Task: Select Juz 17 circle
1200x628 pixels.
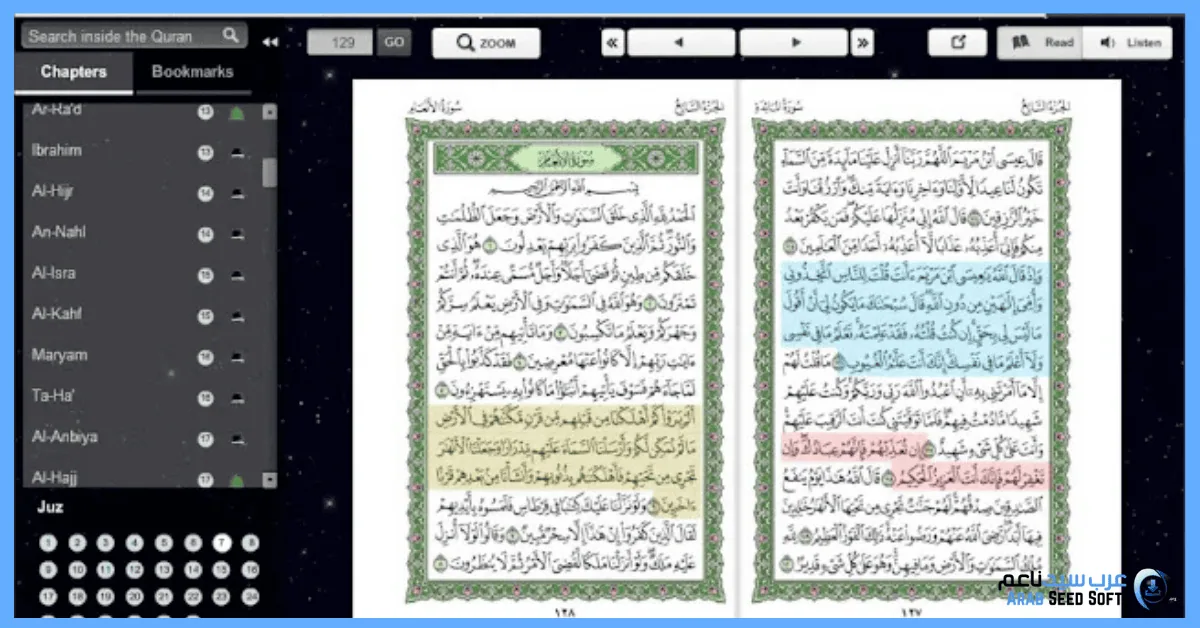Action: pyautogui.click(x=48, y=597)
